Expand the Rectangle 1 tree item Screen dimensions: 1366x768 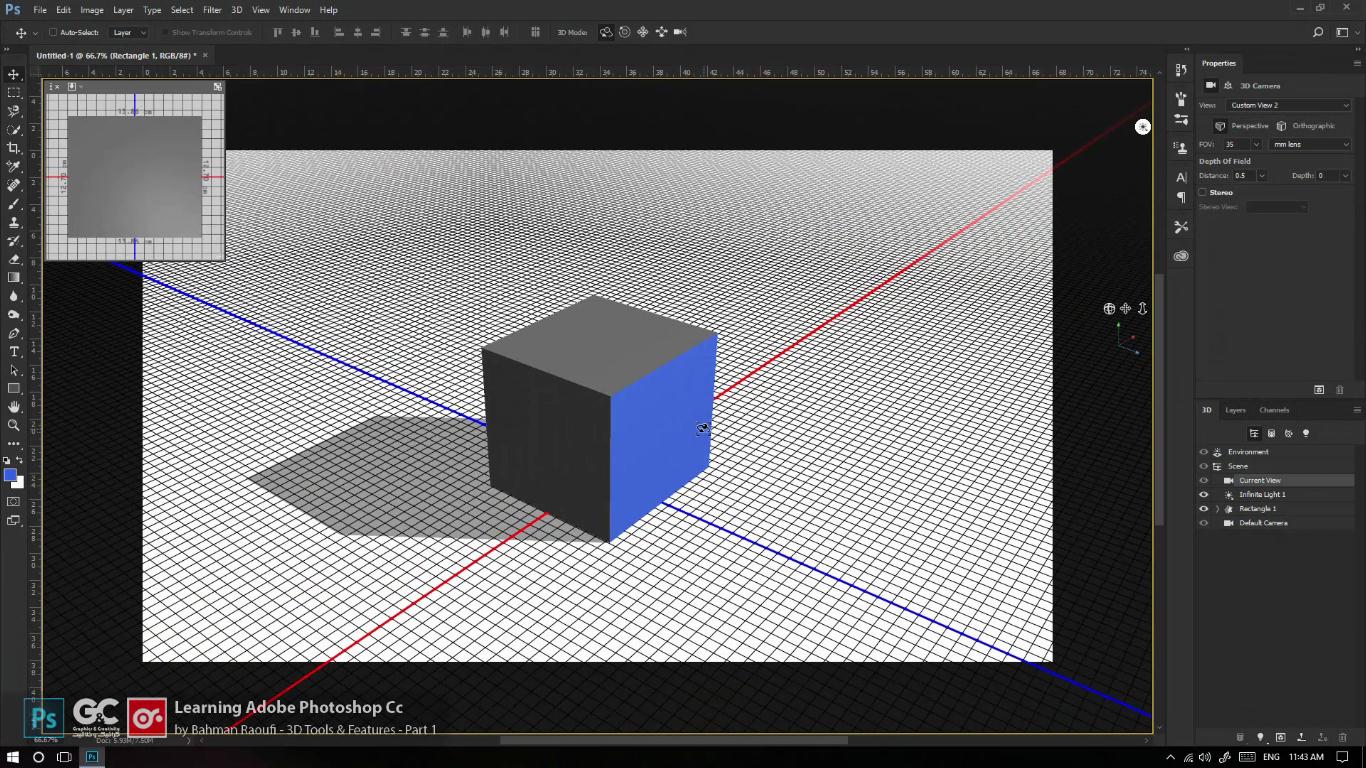point(1217,509)
